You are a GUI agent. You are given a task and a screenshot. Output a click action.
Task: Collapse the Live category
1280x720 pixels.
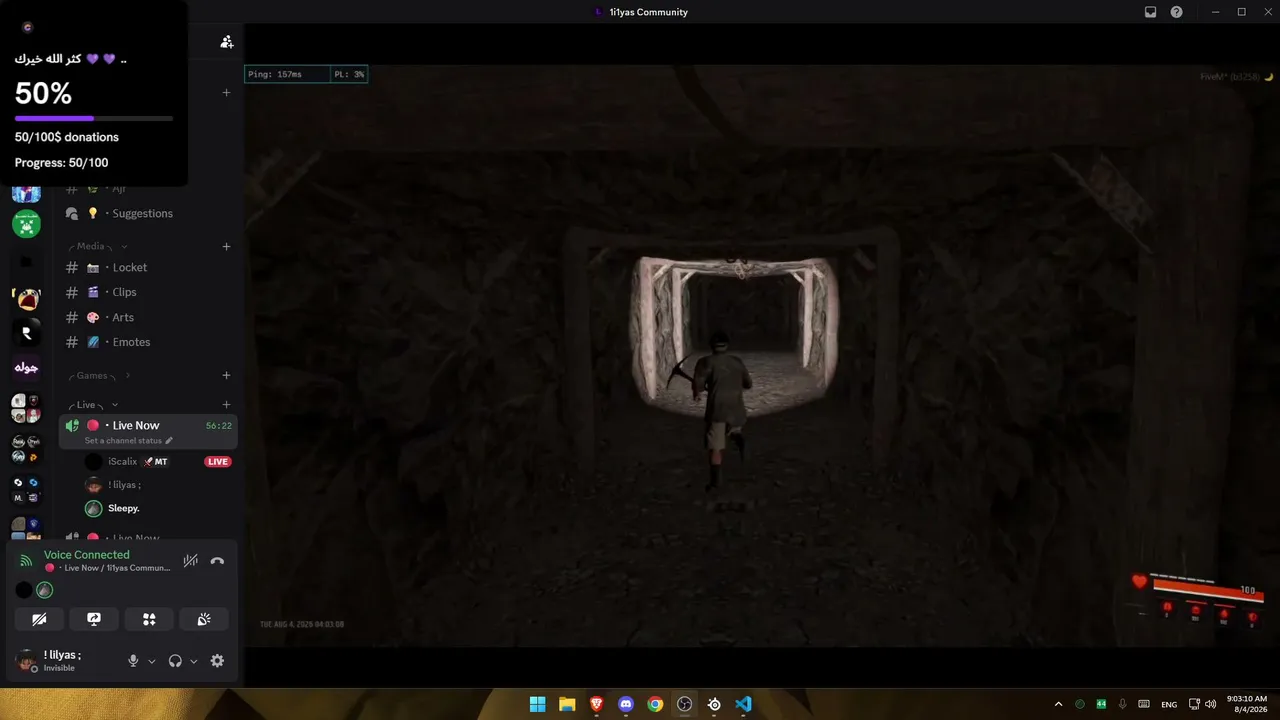coord(92,405)
